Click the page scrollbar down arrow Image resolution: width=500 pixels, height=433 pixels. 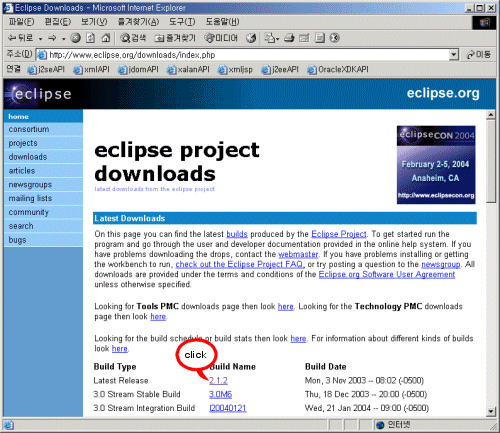coord(490,411)
